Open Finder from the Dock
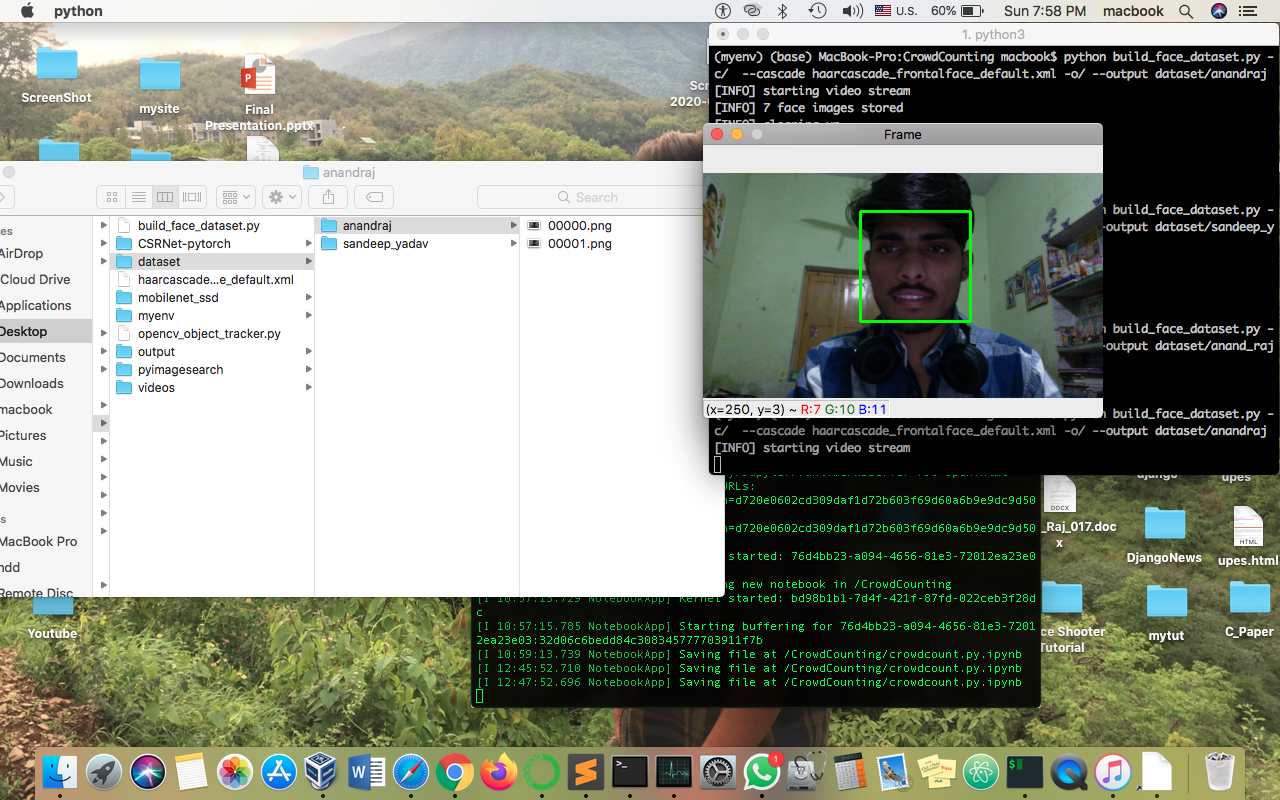 61,771
